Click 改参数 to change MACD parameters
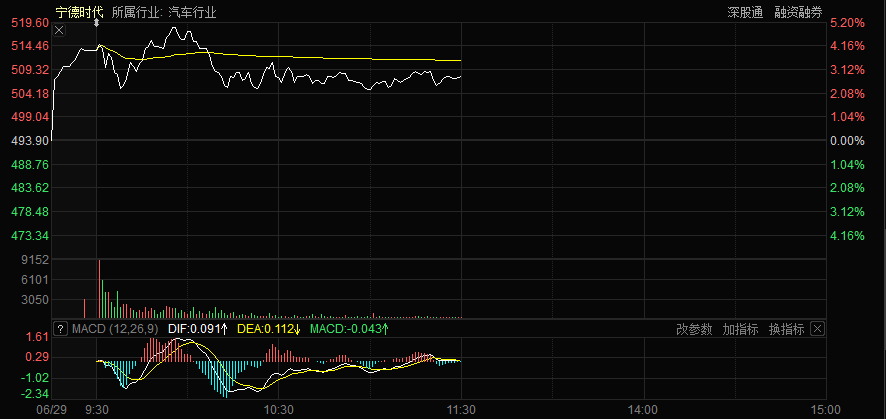 coord(694,330)
